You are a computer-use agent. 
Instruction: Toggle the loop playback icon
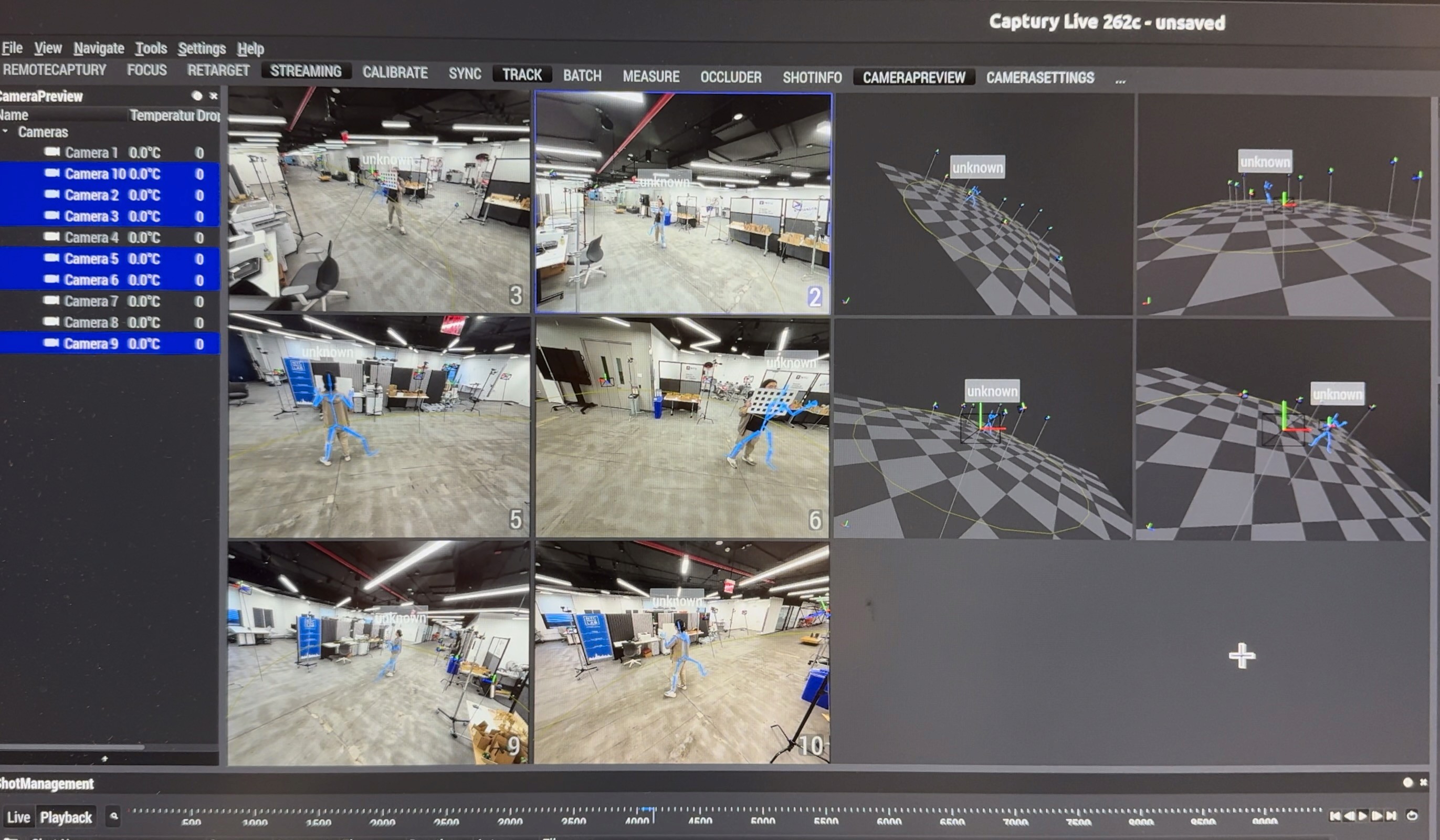[1412, 815]
